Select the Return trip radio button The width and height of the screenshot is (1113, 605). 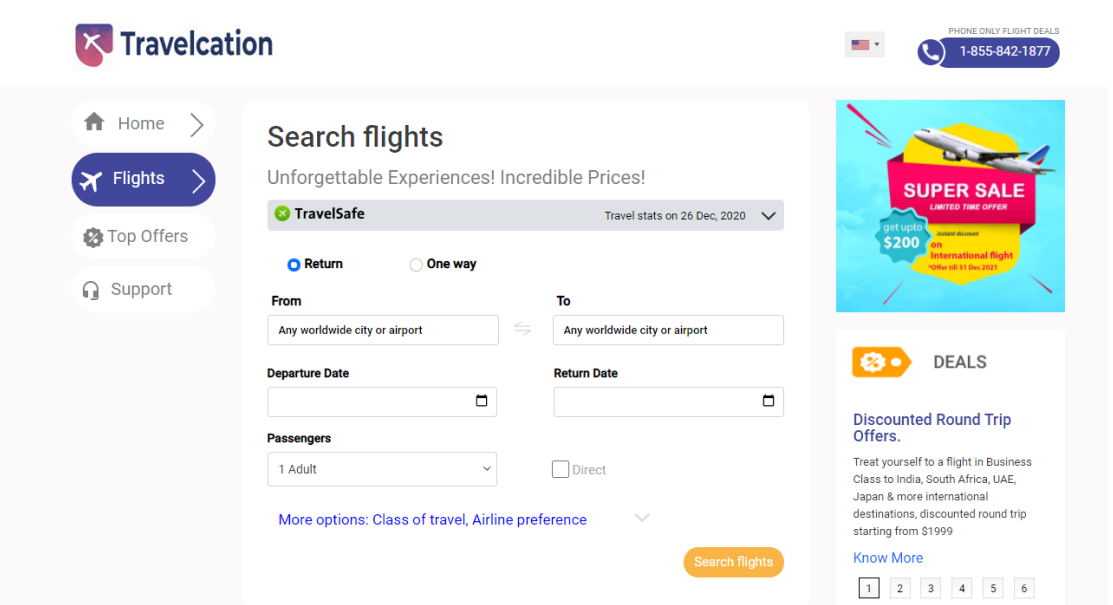click(293, 265)
